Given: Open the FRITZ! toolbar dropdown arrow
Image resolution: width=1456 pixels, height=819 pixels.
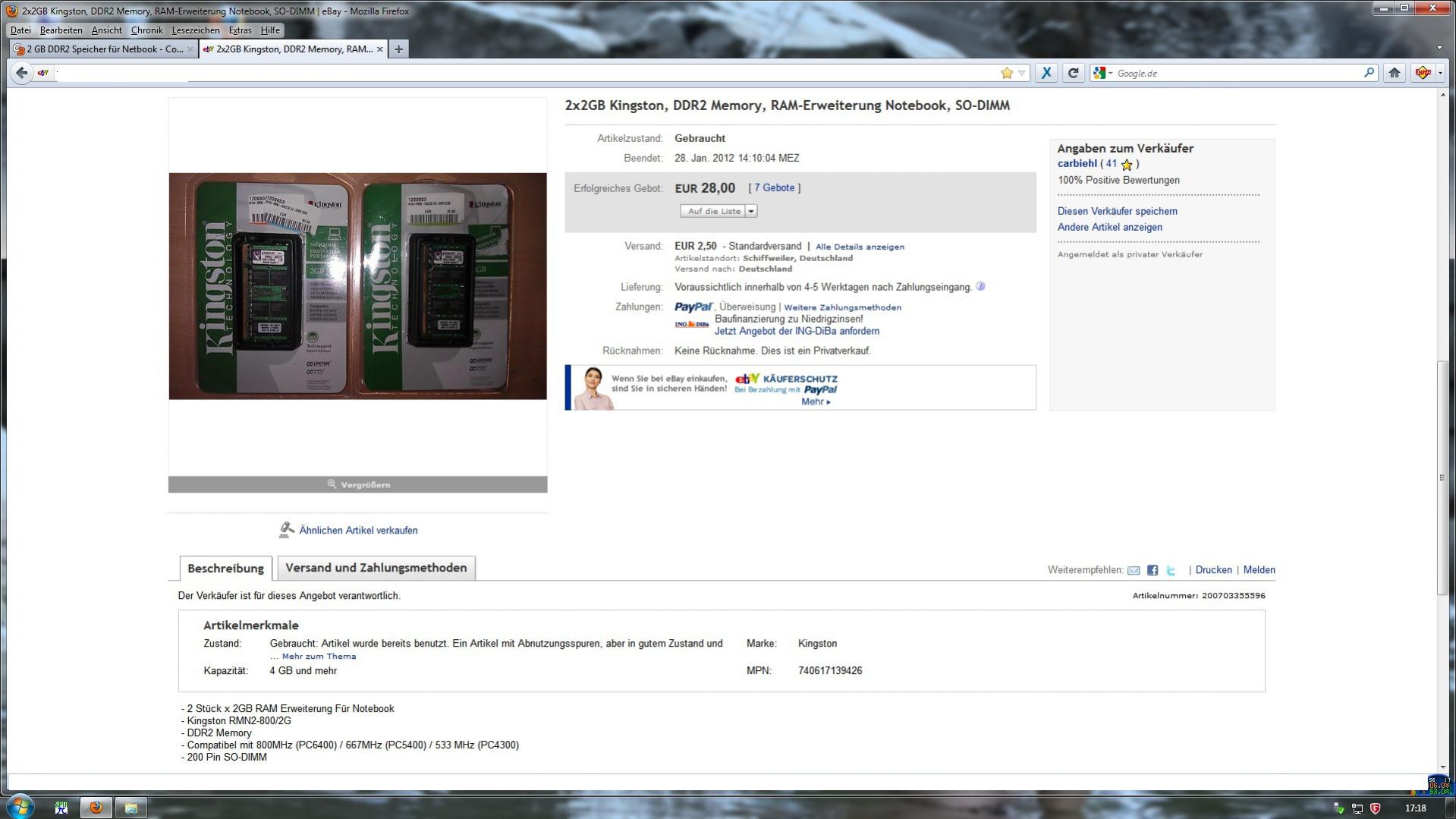Looking at the screenshot, I should 1440,73.
